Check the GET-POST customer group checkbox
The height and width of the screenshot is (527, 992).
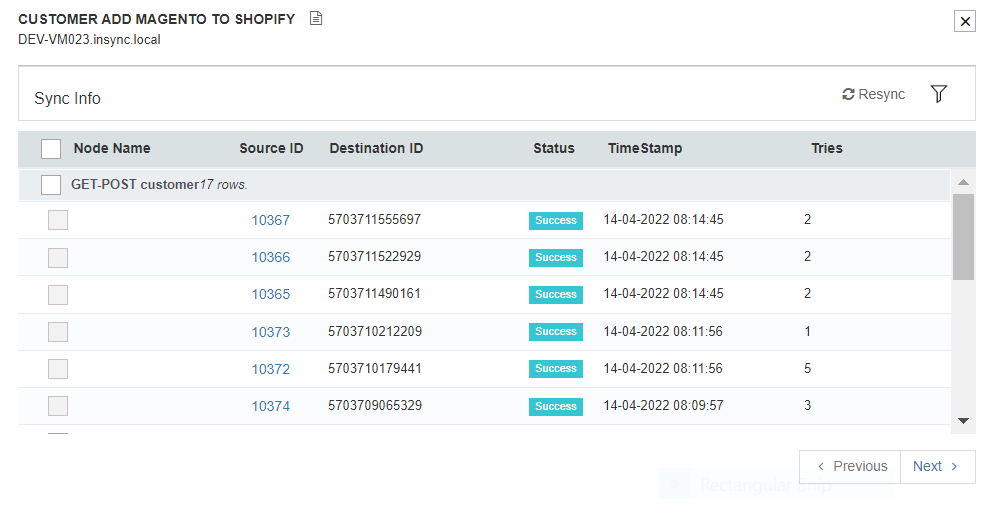[51, 185]
